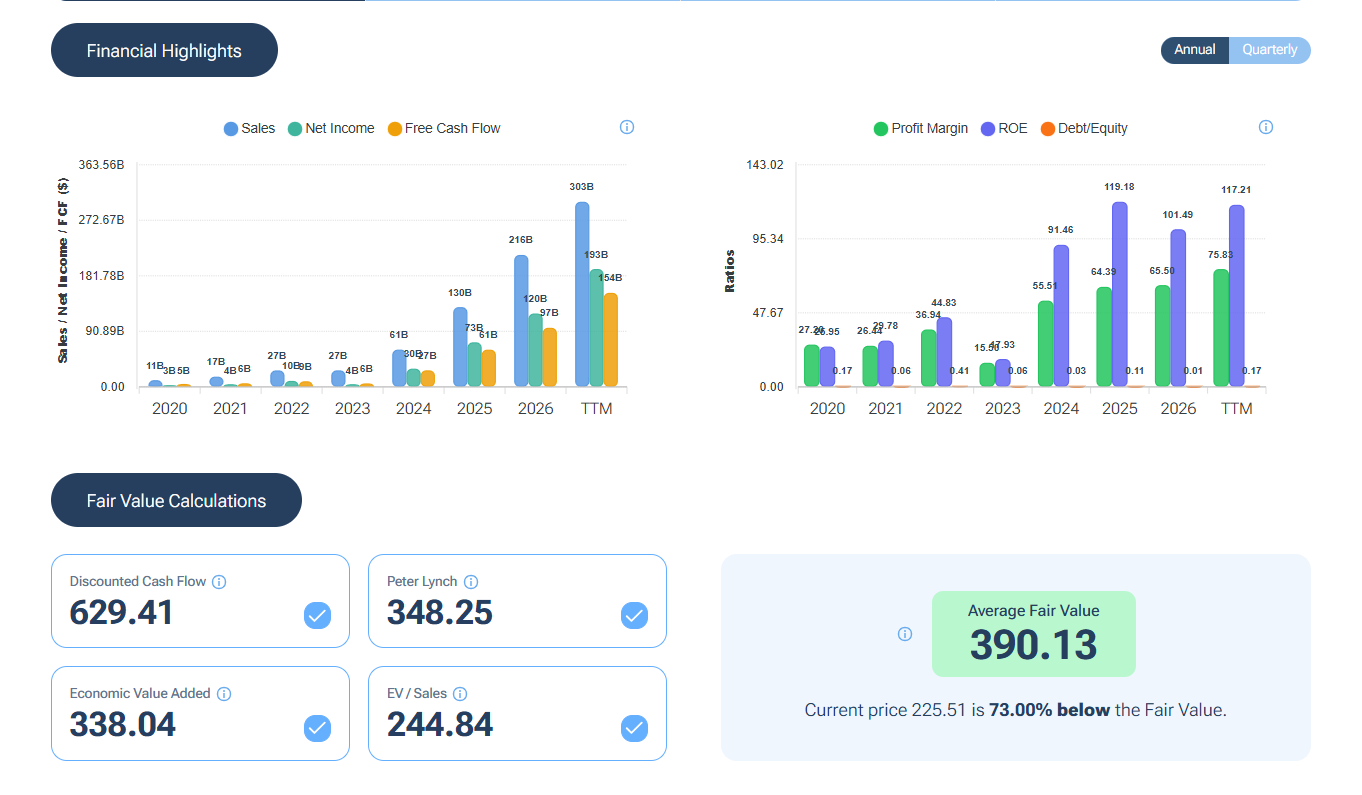Uncheck the Discounted Cash Flow checkbox
1362x795 pixels.
coord(317,616)
